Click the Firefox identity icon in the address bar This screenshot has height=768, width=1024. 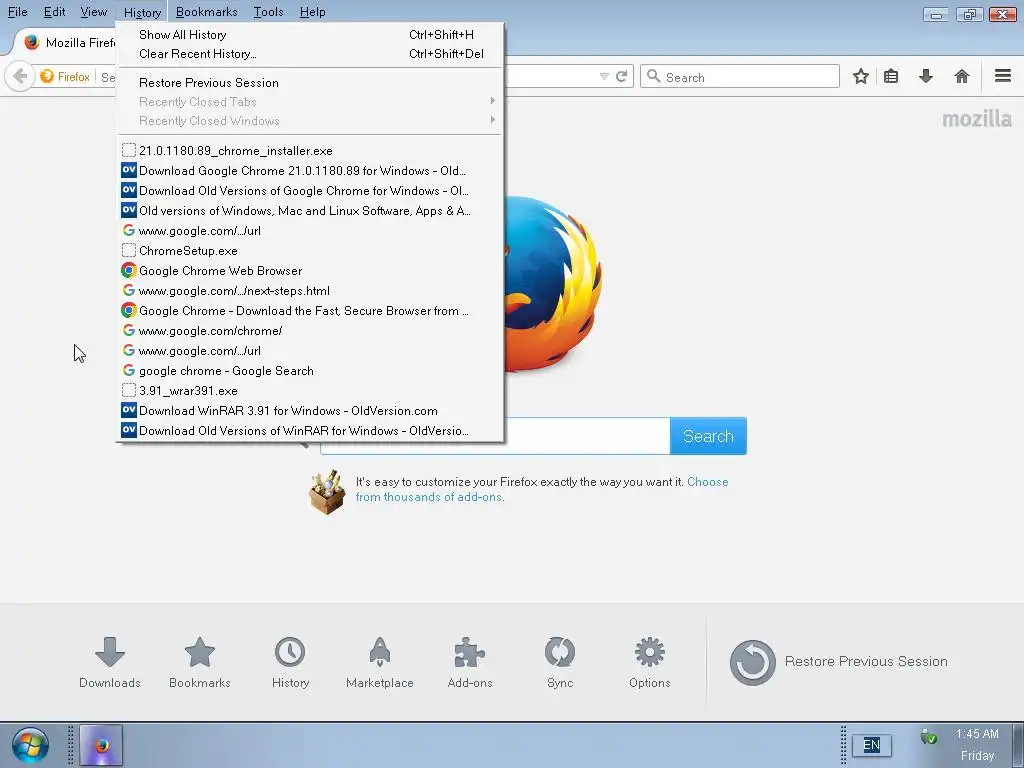coord(47,76)
